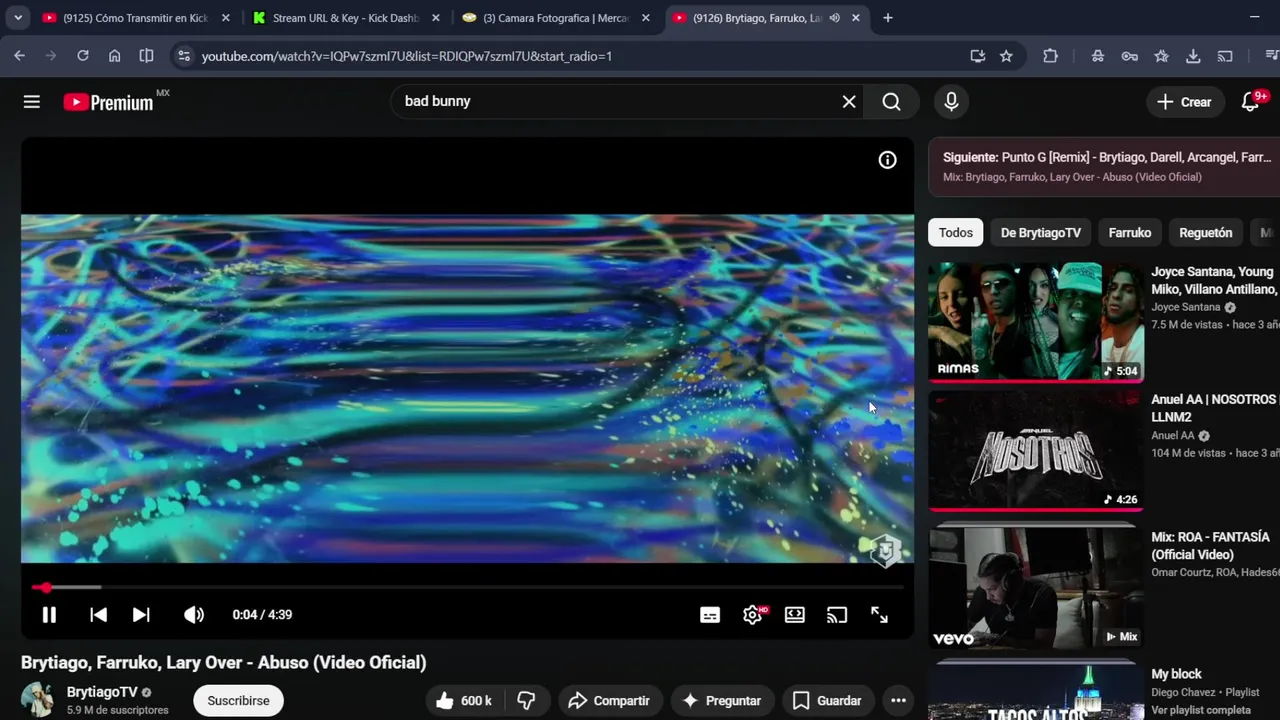The height and width of the screenshot is (720, 1280).
Task: Open Mix ROA FANTASÍA thumbnail
Action: pyautogui.click(x=1036, y=587)
